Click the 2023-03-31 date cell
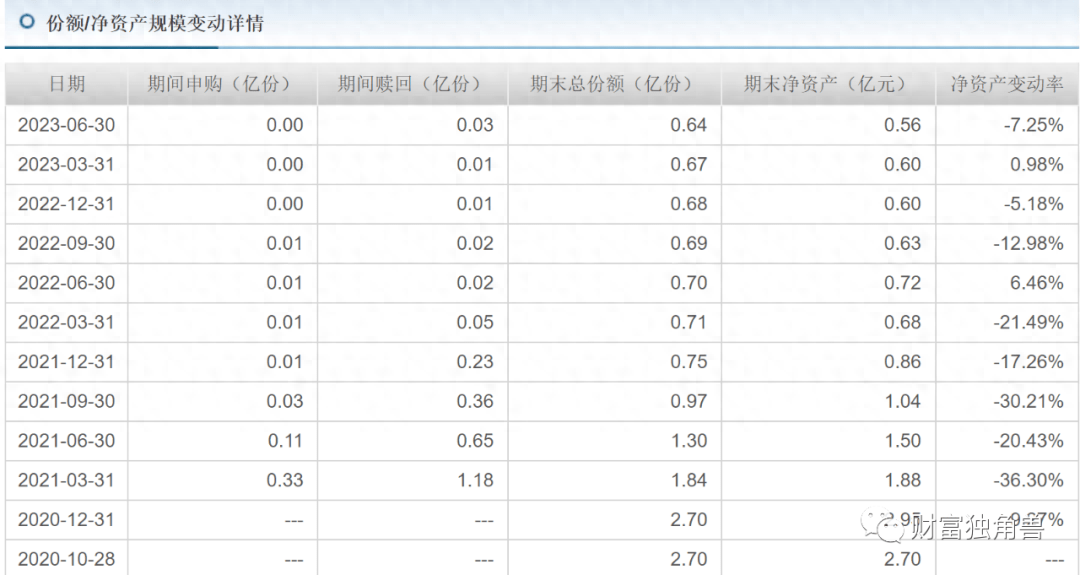 point(67,164)
